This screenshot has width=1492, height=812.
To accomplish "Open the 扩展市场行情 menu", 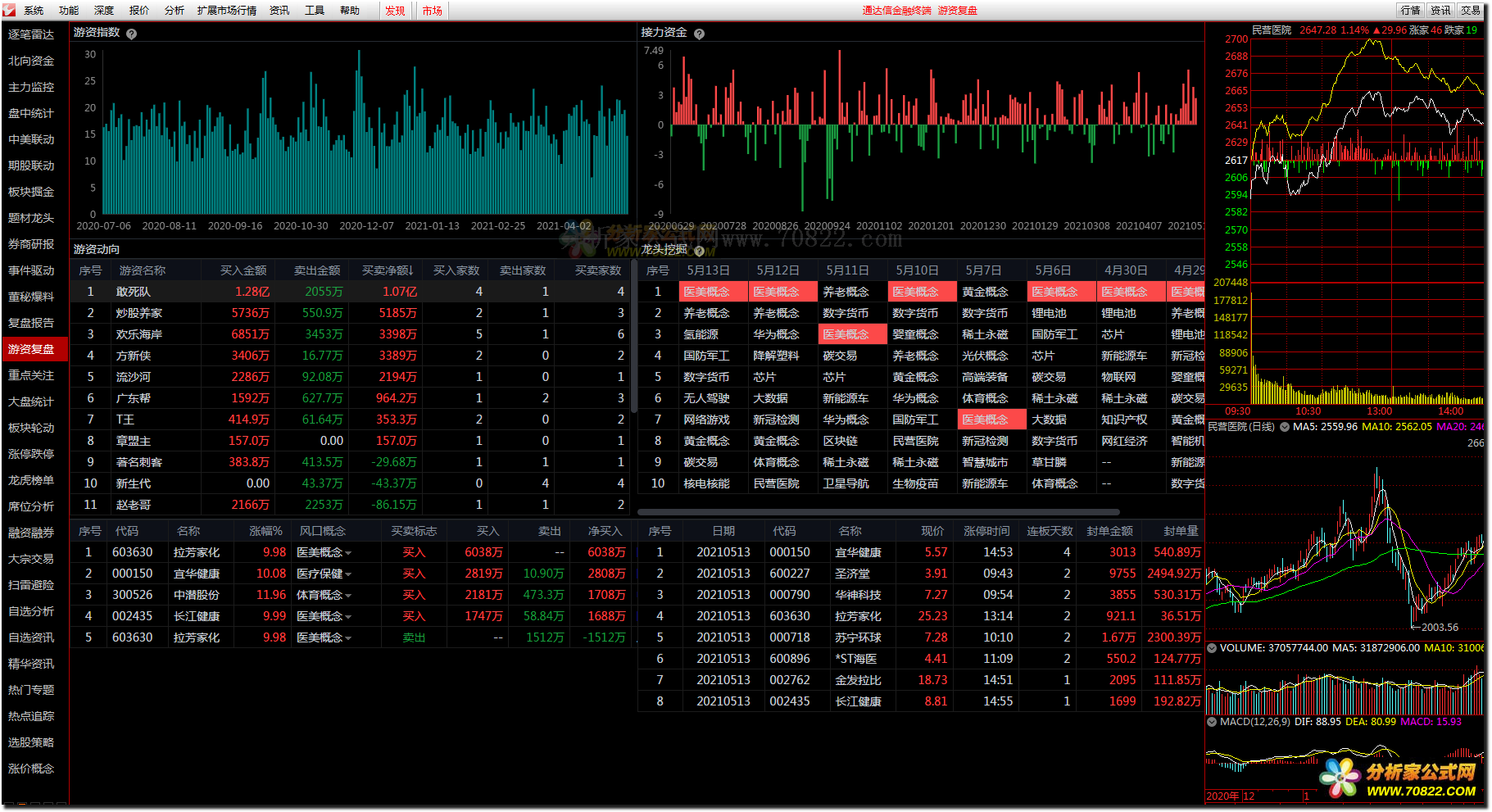I will pos(227,11).
